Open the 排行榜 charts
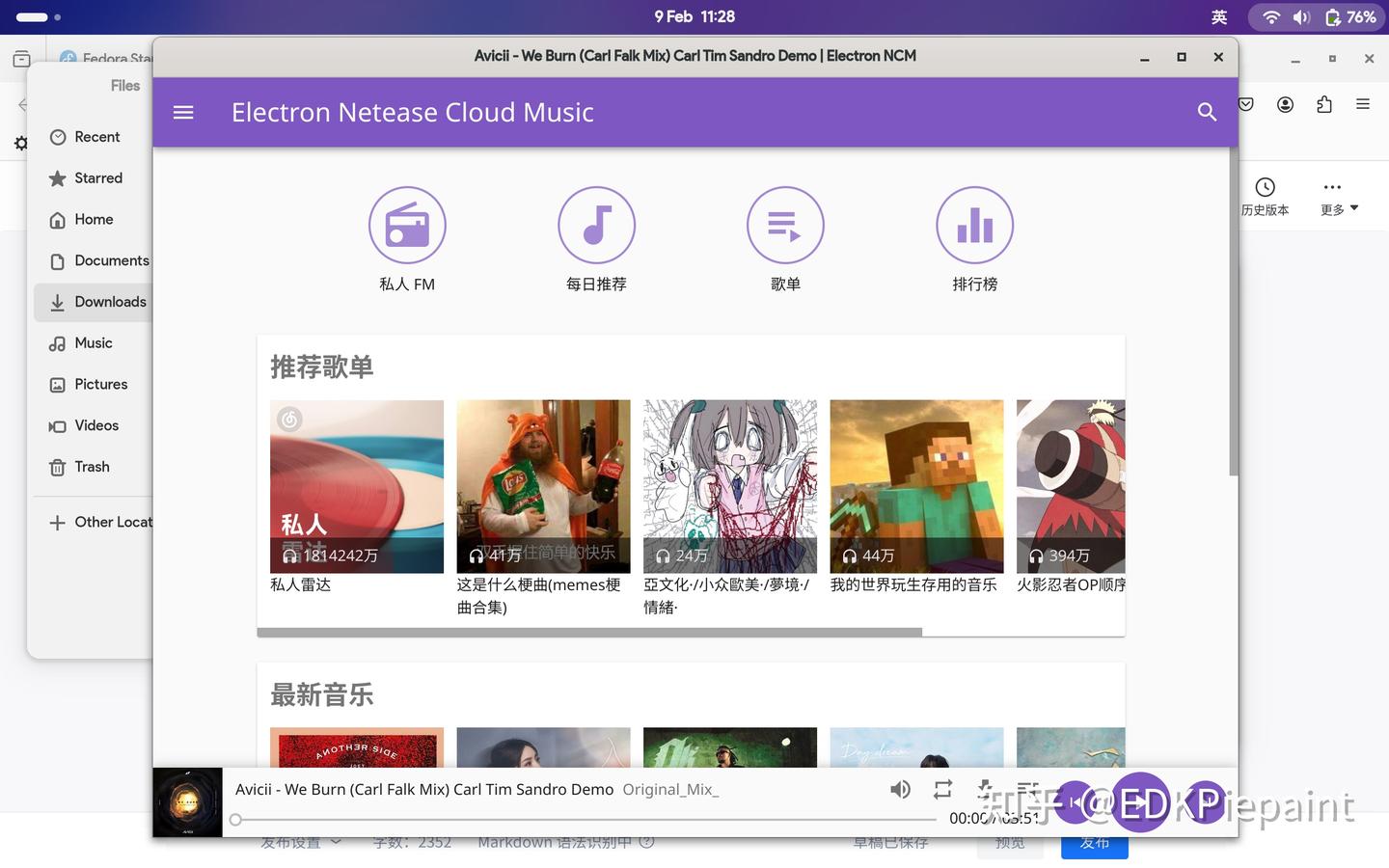Image resolution: width=1389 pixels, height=868 pixels. click(x=974, y=239)
